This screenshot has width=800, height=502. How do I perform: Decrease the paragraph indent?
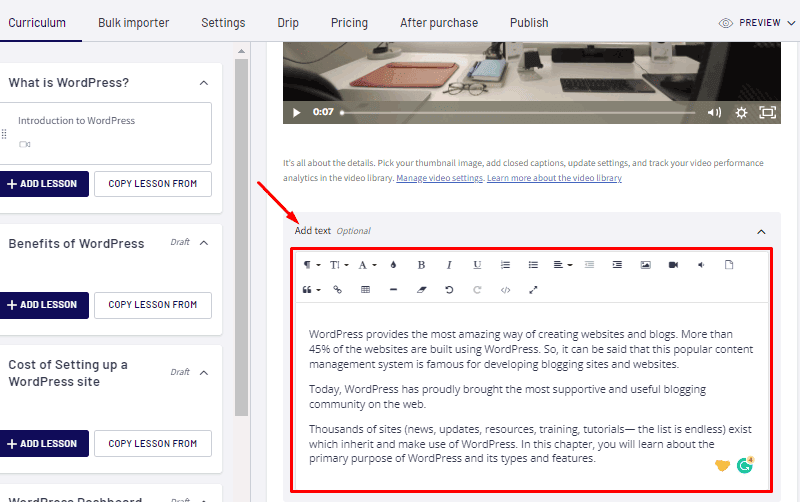589,265
